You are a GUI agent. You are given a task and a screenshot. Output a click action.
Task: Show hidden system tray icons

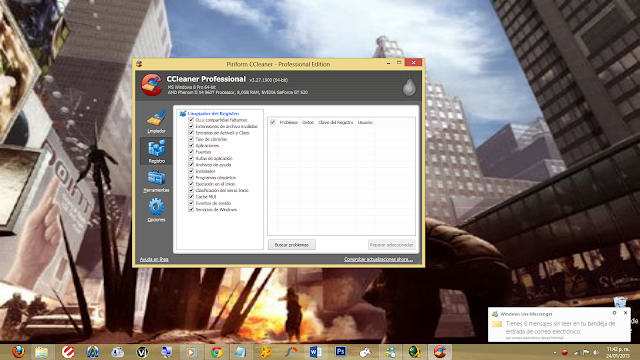(554, 352)
